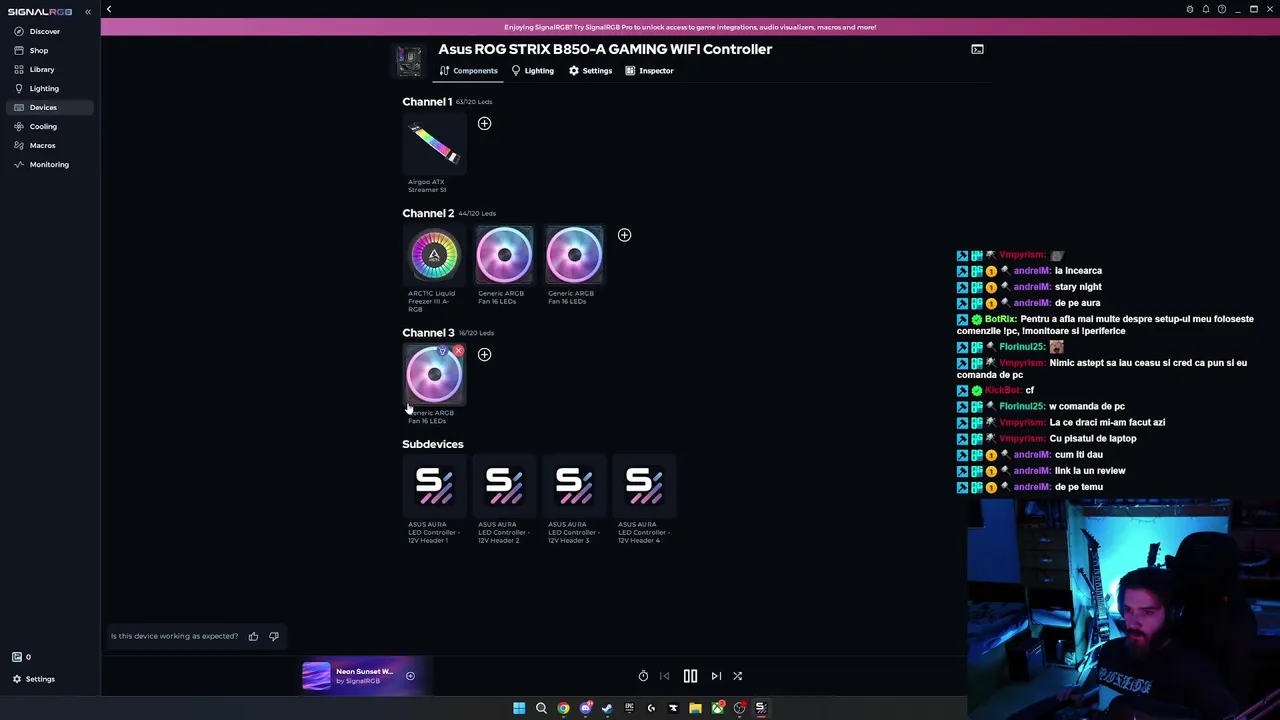Switch to the device Lighting tab
Image resolution: width=1280 pixels, height=720 pixels.
(532, 71)
